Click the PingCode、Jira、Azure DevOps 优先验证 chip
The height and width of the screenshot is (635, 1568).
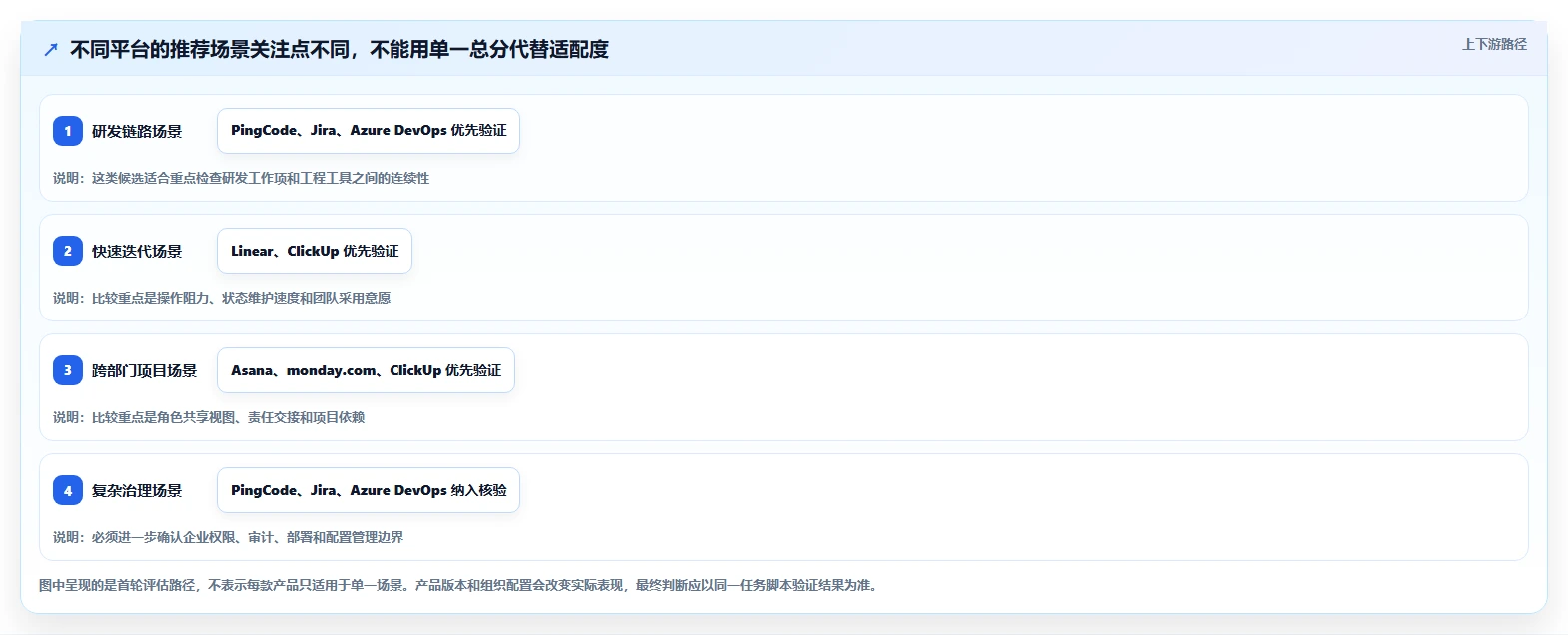[x=369, y=131]
